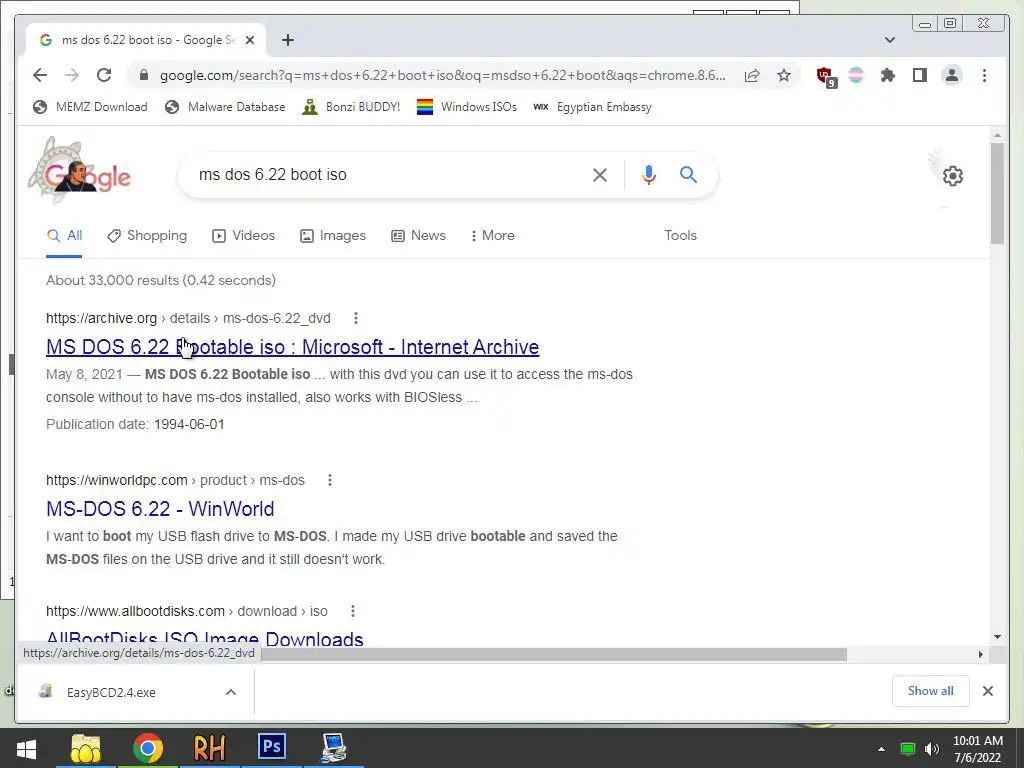The width and height of the screenshot is (1024, 768).
Task: Open the RH app on the taskbar
Action: pyautogui.click(x=209, y=748)
